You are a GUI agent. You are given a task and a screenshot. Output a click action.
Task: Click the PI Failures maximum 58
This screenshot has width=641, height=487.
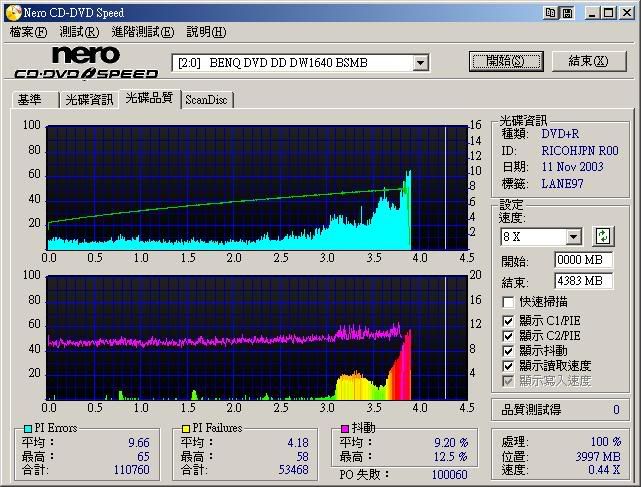point(303,456)
